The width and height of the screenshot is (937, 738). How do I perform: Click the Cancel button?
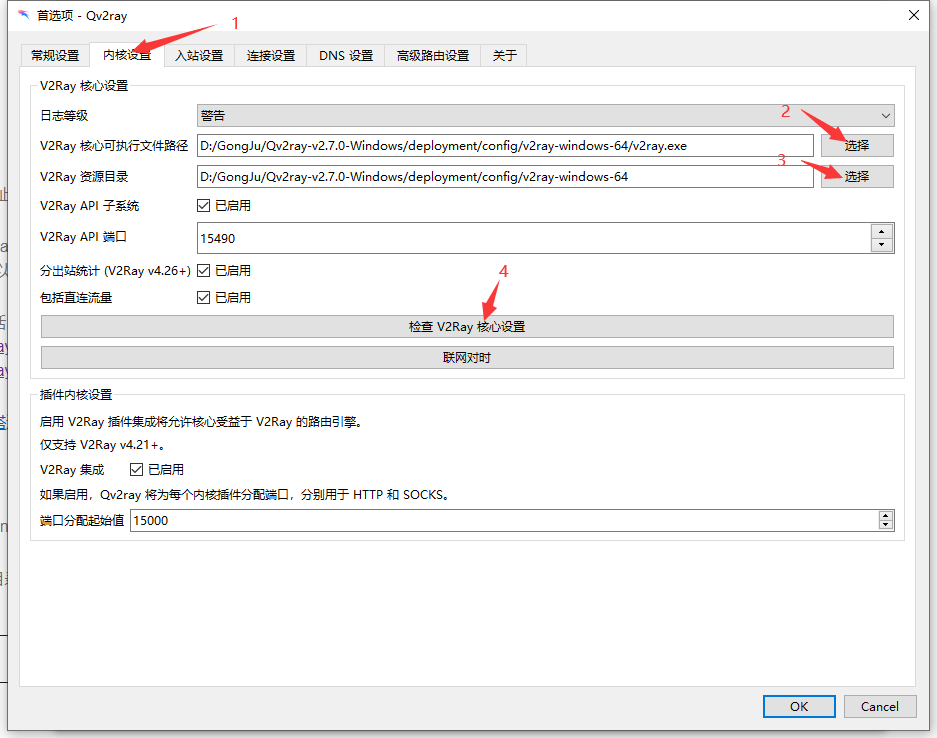coord(880,706)
